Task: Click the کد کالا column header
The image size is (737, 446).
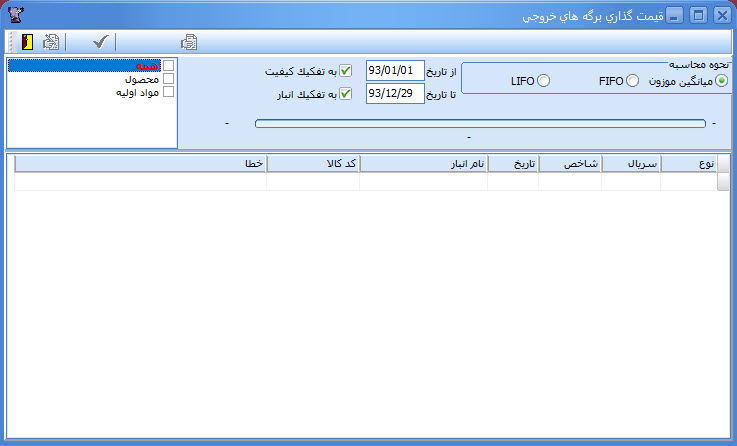Action: [312, 165]
